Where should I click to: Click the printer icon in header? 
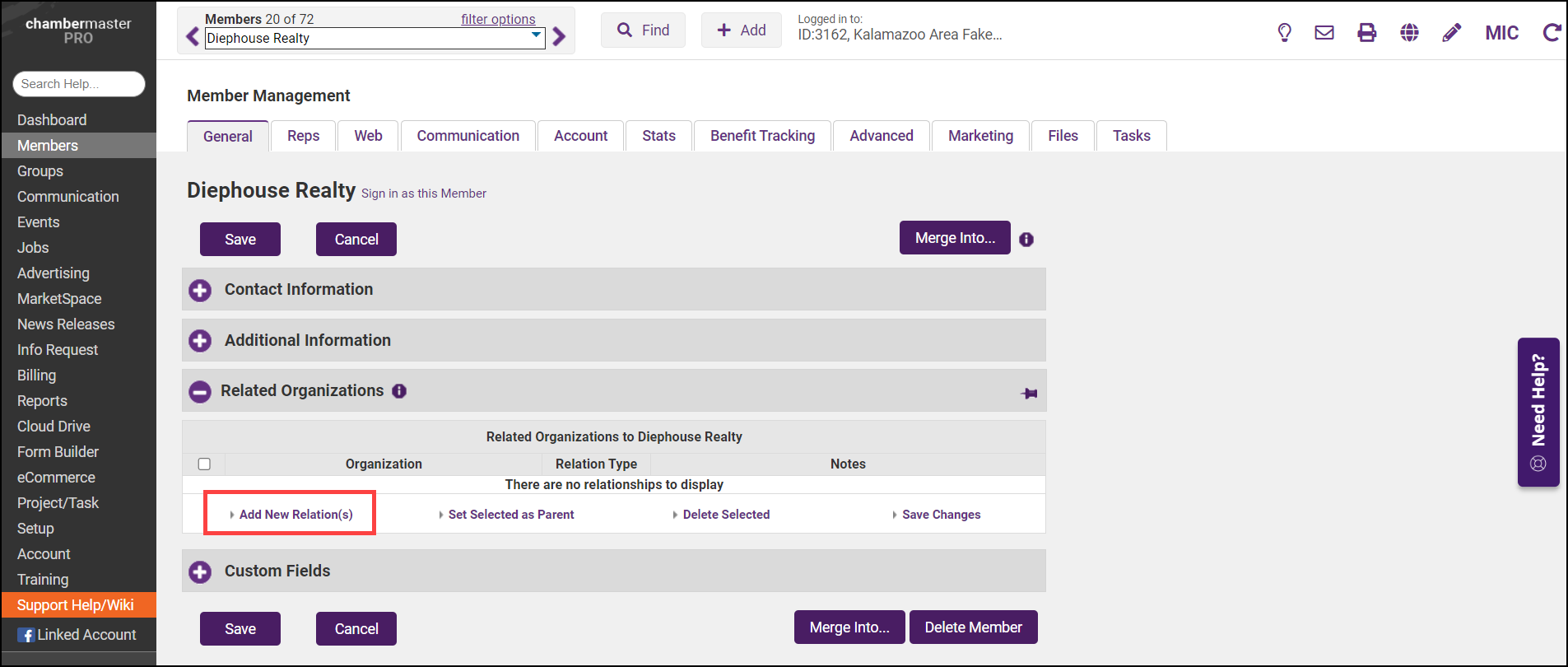tap(1366, 33)
